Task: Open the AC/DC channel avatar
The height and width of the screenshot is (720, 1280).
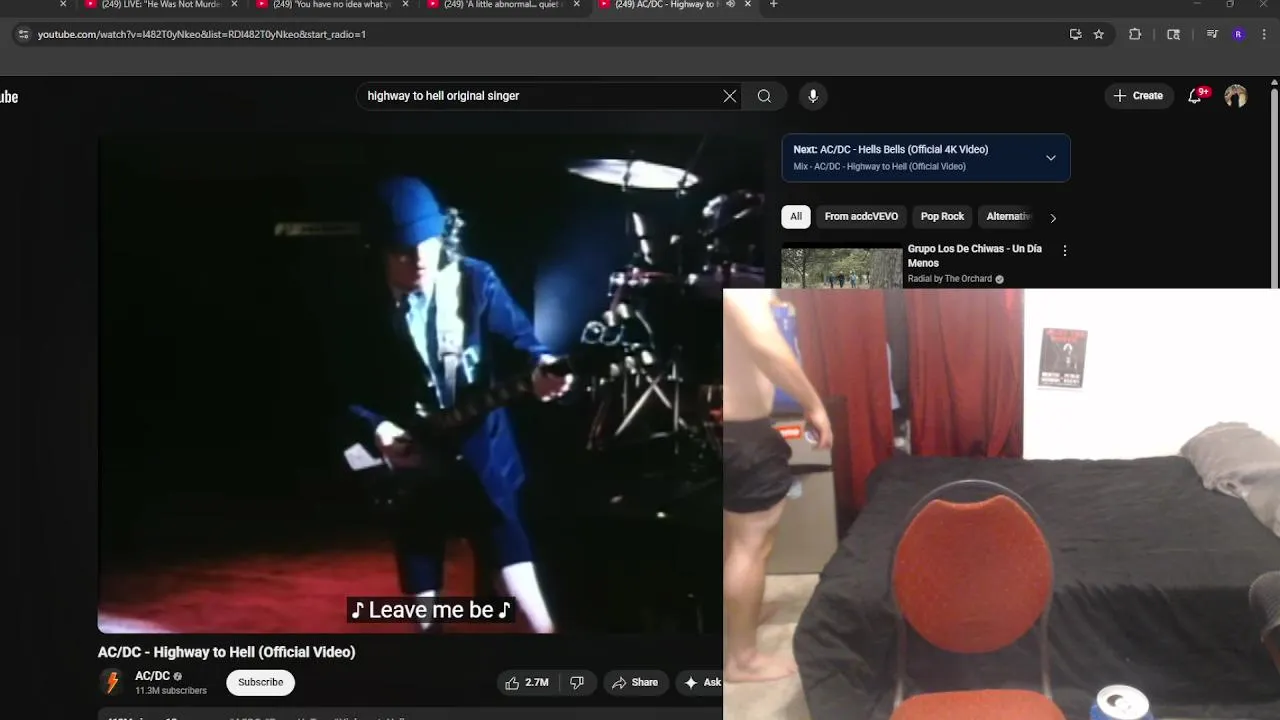Action: click(112, 683)
